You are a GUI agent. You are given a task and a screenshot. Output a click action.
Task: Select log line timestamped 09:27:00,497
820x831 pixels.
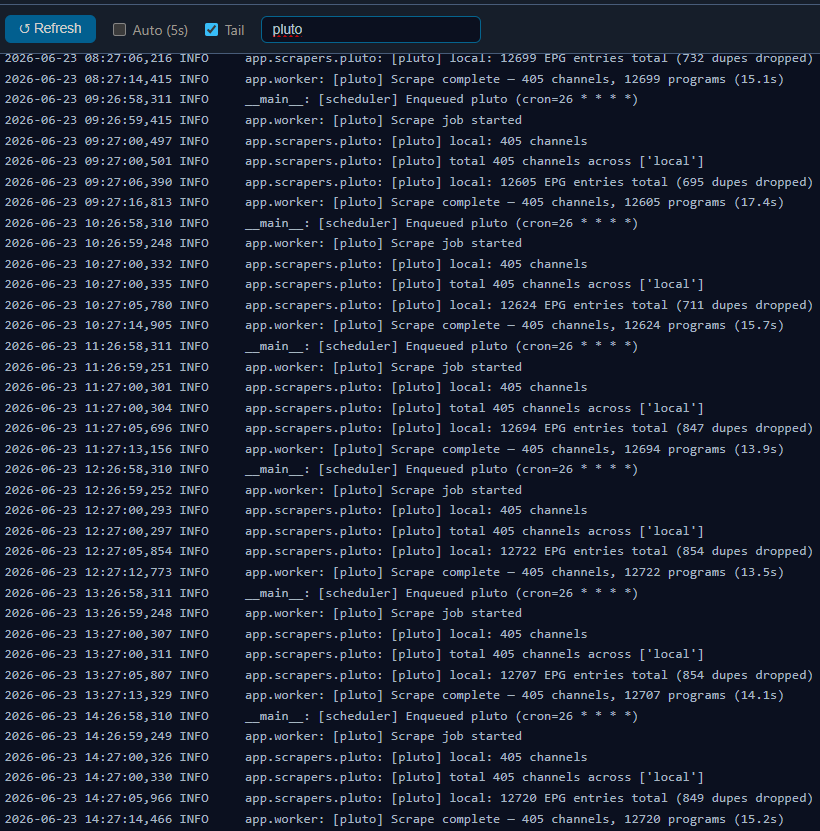(x=296, y=141)
